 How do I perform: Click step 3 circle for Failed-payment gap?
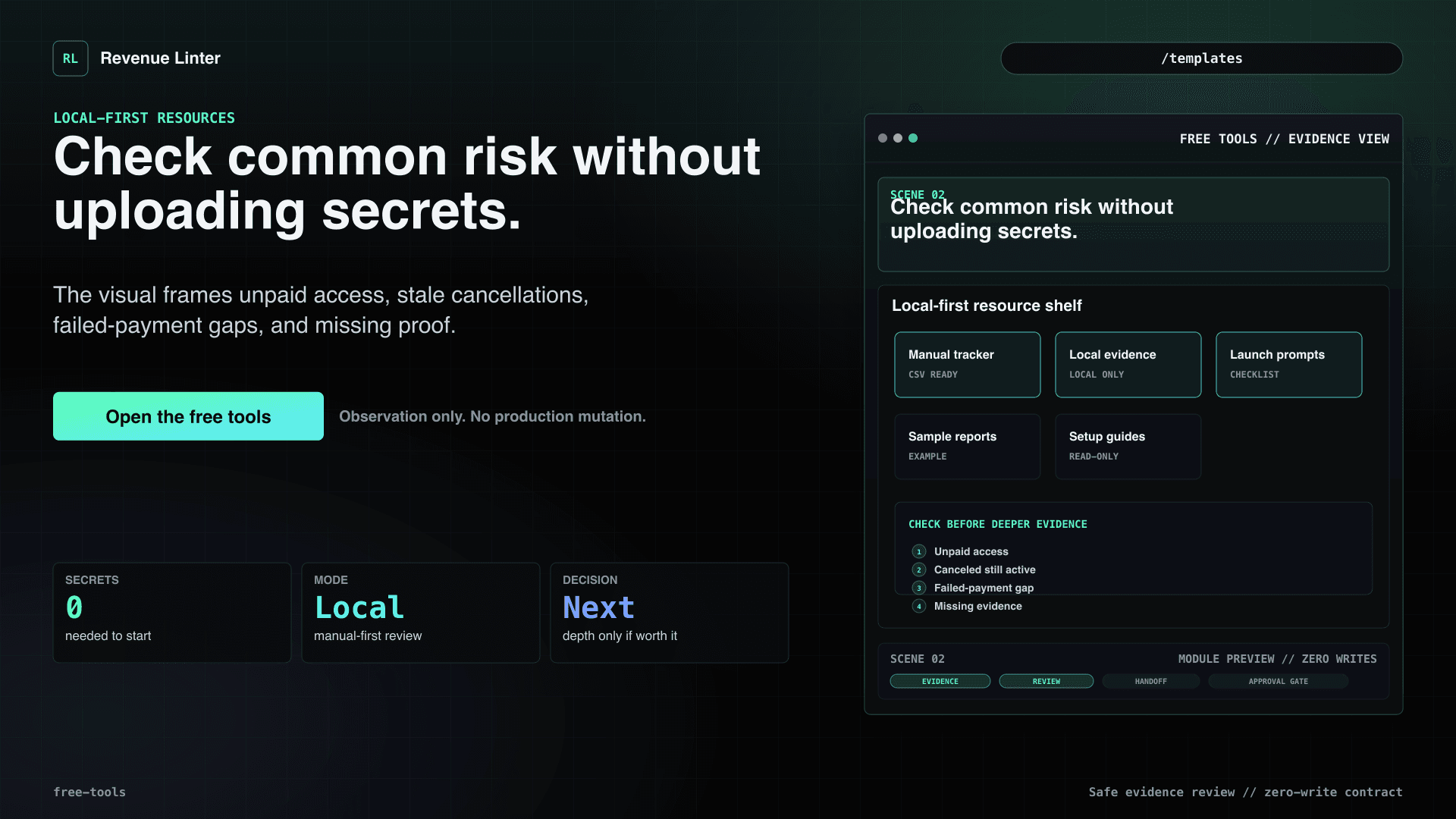click(919, 588)
